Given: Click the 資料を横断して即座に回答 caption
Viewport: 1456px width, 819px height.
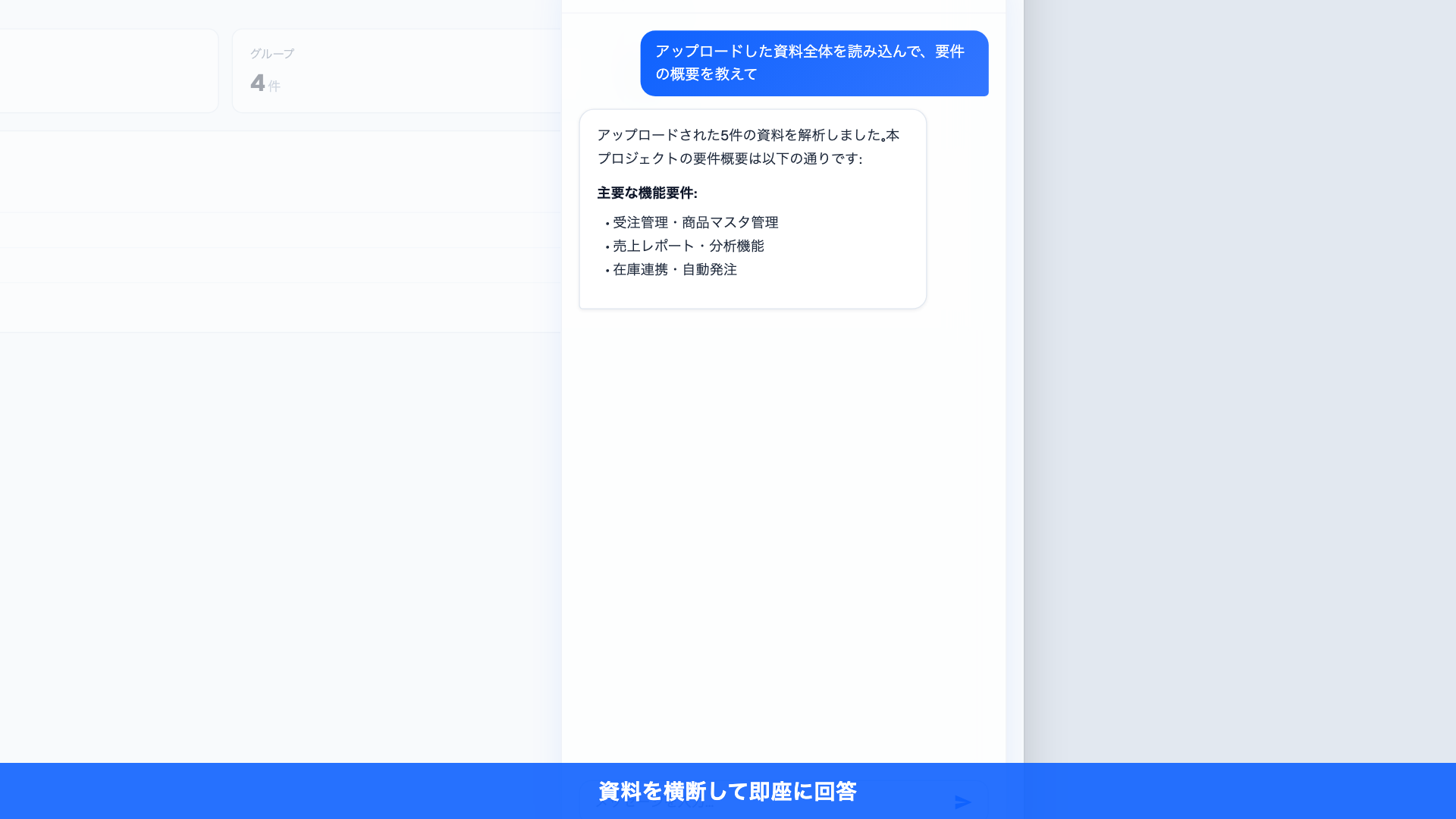Looking at the screenshot, I should click(726, 791).
